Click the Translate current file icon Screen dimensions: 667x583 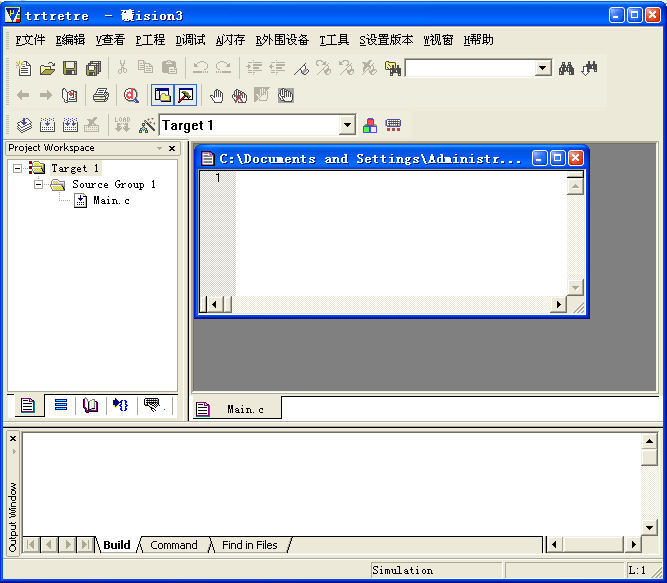[24, 125]
